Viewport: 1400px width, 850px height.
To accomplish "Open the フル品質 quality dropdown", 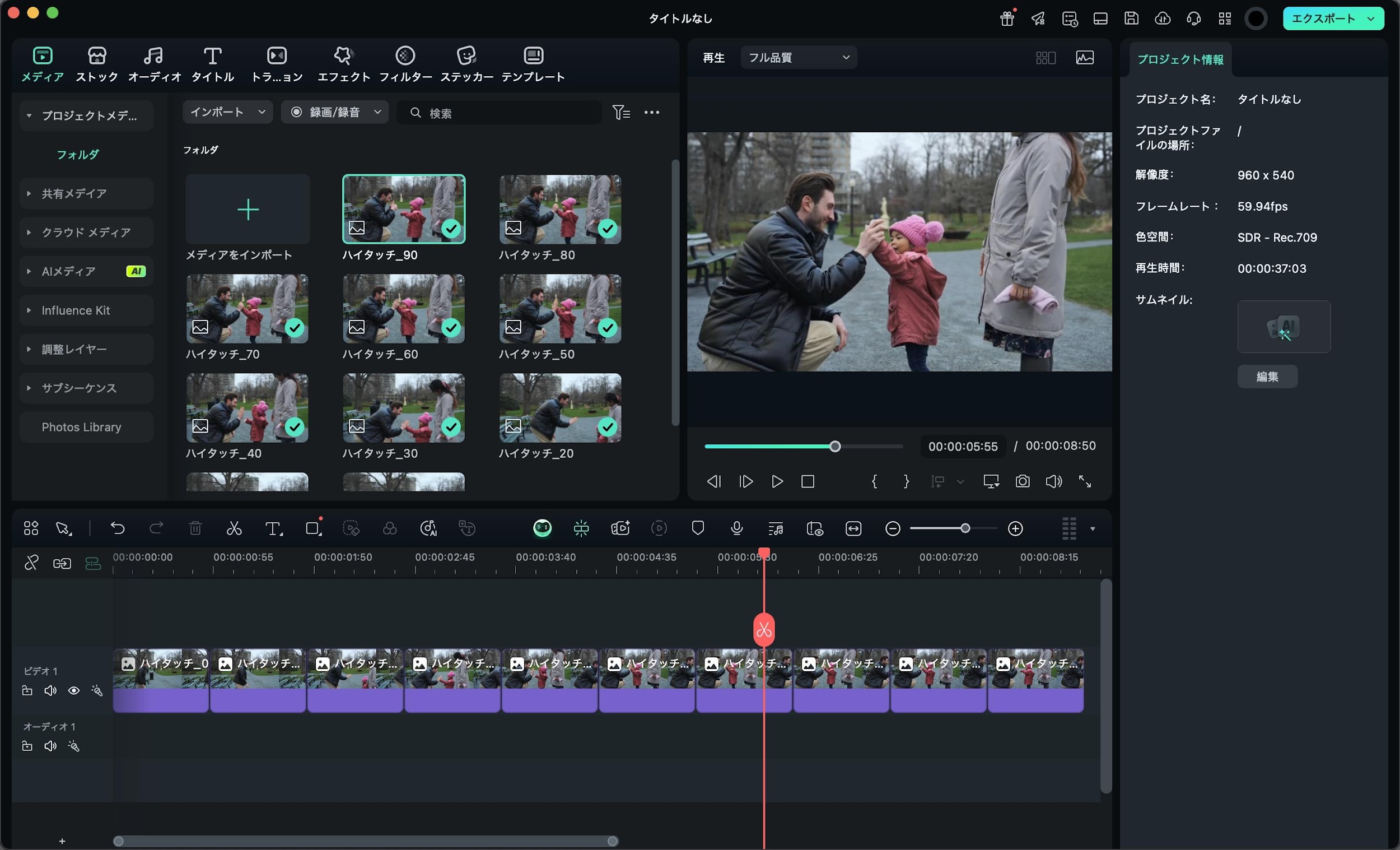I will click(x=799, y=57).
